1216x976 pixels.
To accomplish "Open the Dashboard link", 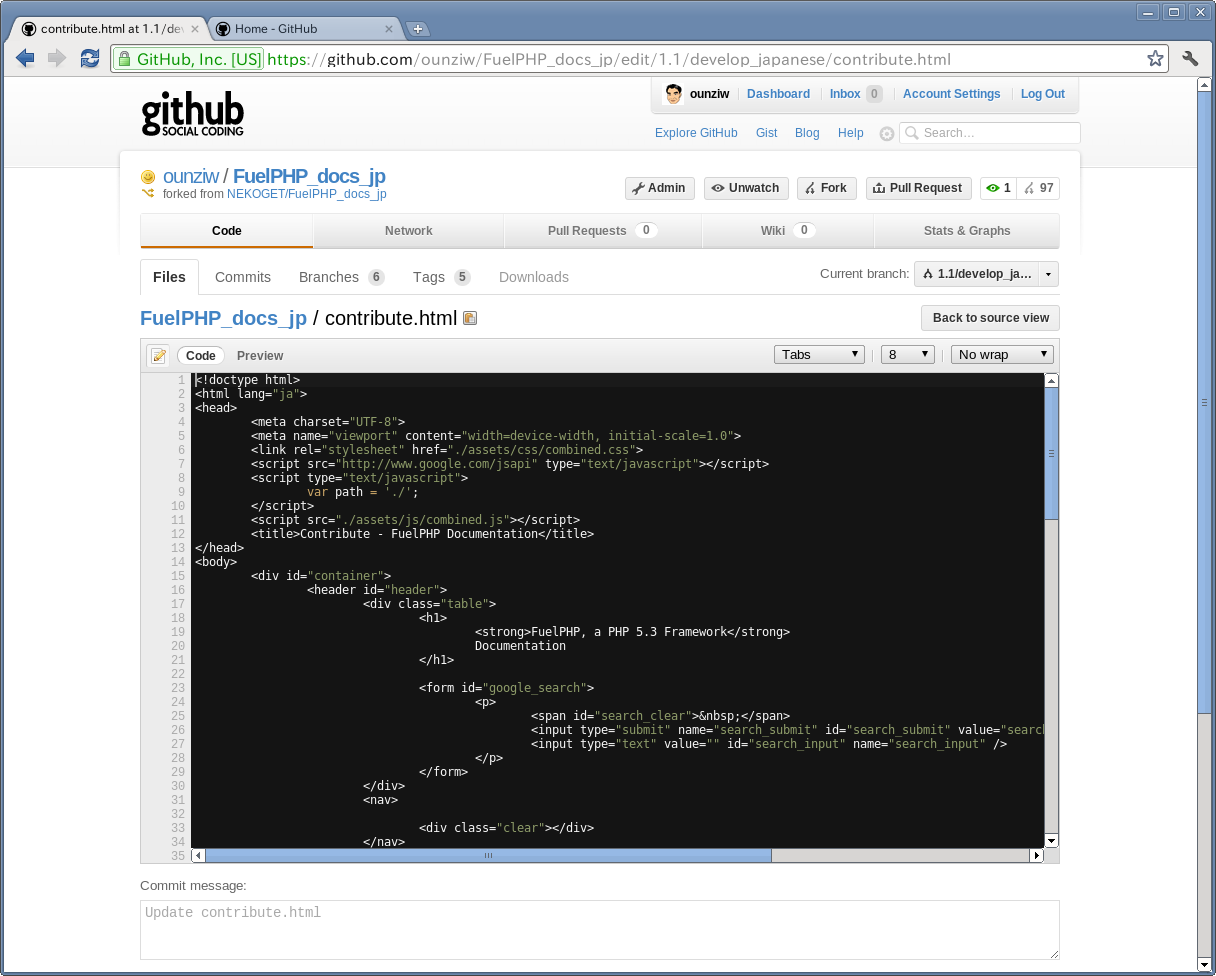I will pyautogui.click(x=778, y=94).
